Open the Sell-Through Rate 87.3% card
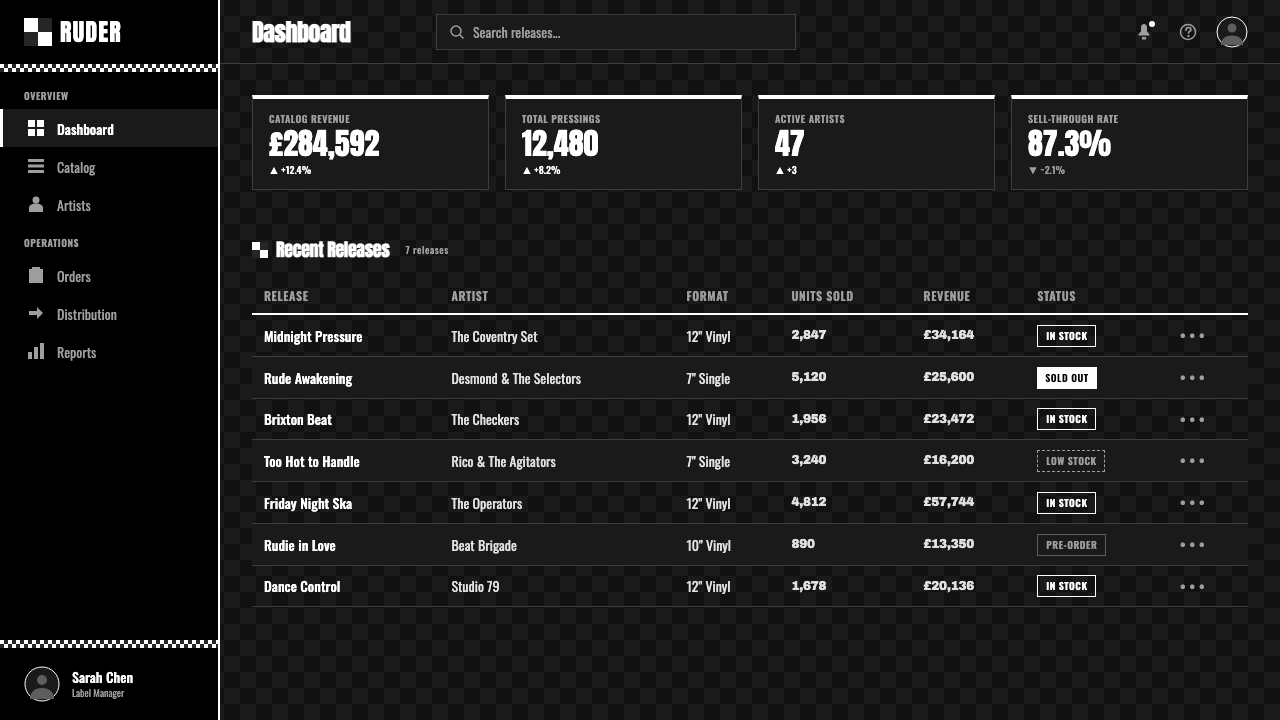 [x=1129, y=142]
